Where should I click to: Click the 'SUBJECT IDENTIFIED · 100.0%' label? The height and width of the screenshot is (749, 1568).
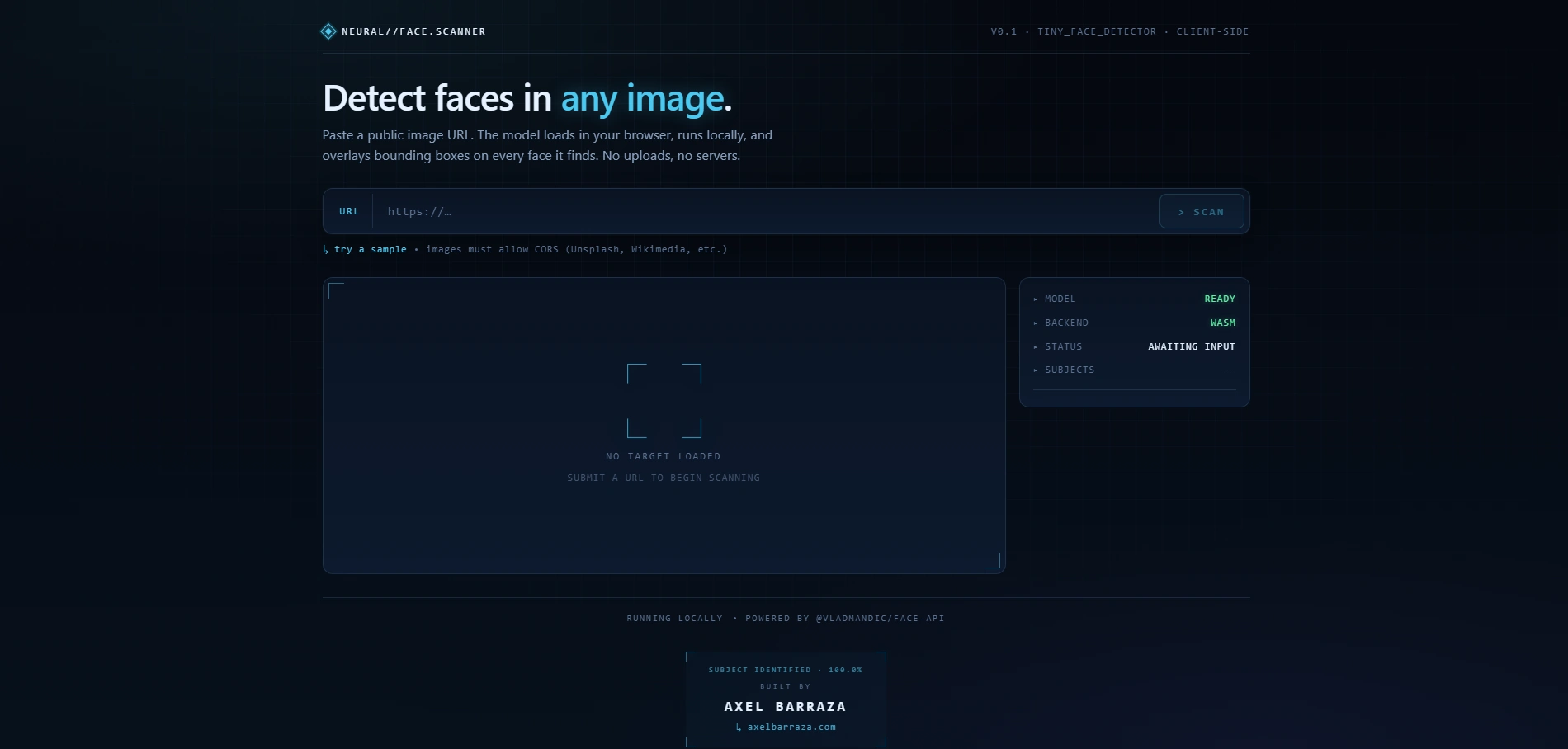(786, 670)
